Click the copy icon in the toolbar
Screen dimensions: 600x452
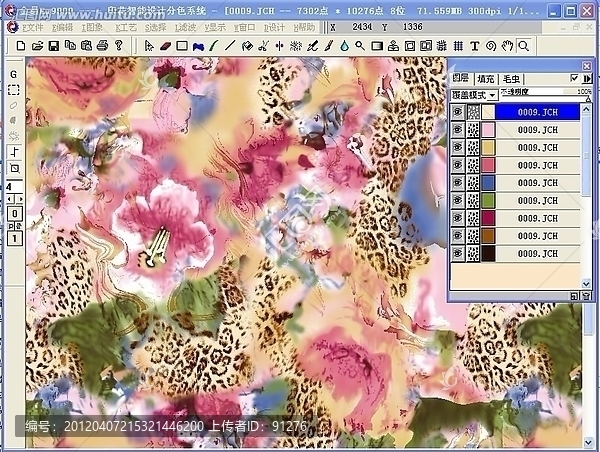point(70,46)
